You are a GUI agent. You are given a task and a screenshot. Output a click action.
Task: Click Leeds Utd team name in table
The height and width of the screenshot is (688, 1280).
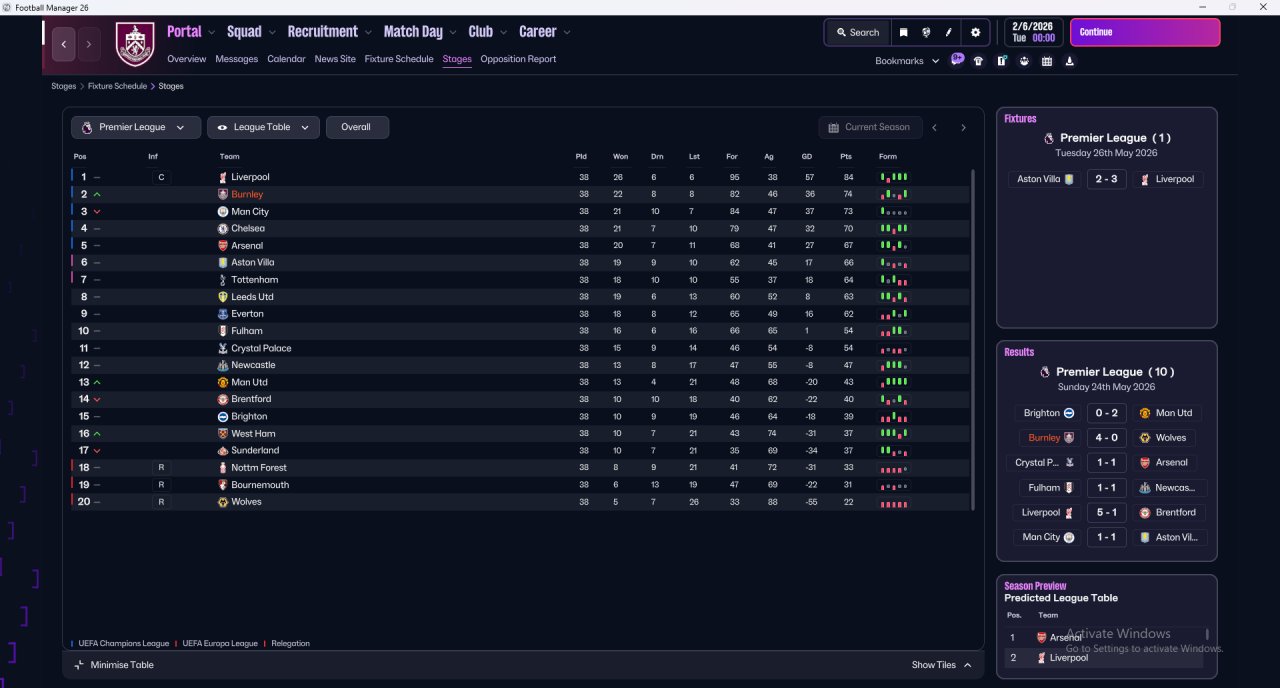pyautogui.click(x=252, y=297)
